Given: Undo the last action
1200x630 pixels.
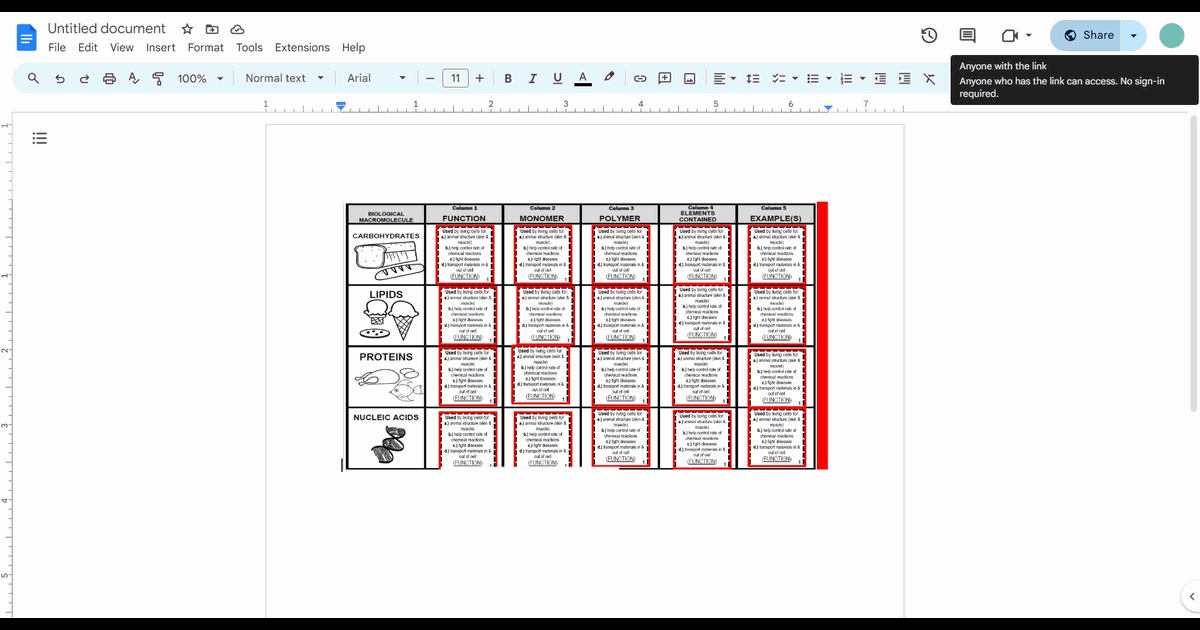Looking at the screenshot, I should (59, 78).
